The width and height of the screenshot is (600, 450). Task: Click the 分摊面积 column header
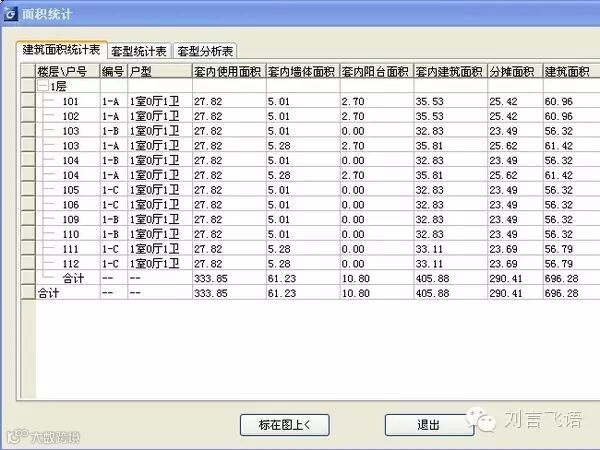point(515,71)
